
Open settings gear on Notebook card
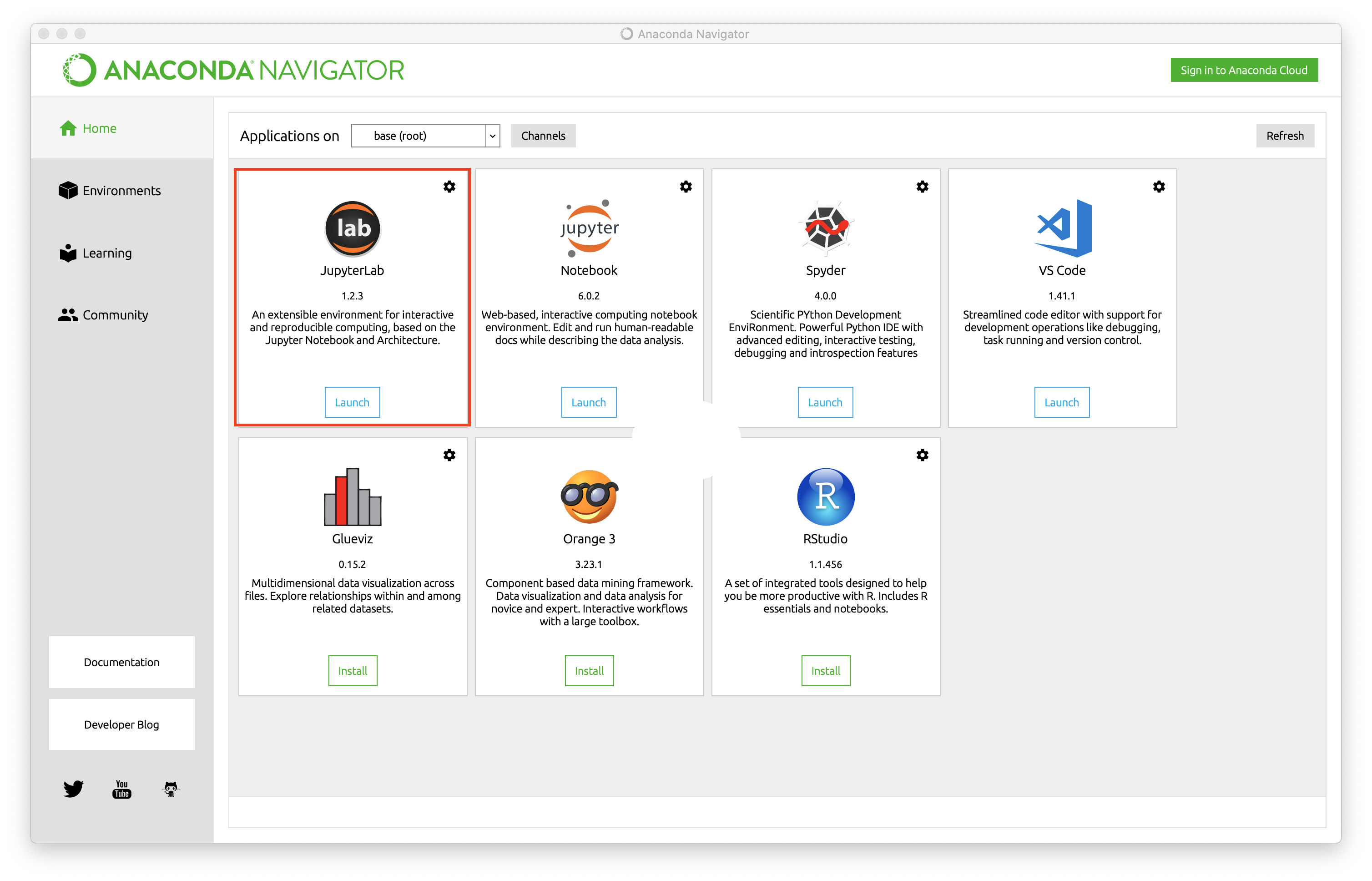click(x=686, y=187)
